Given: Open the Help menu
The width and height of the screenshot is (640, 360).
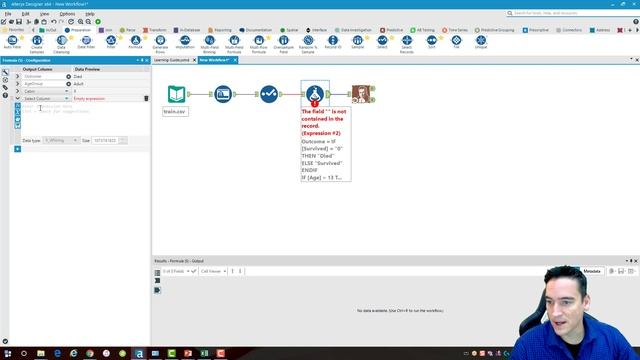Looking at the screenshot, I should coord(90,14).
